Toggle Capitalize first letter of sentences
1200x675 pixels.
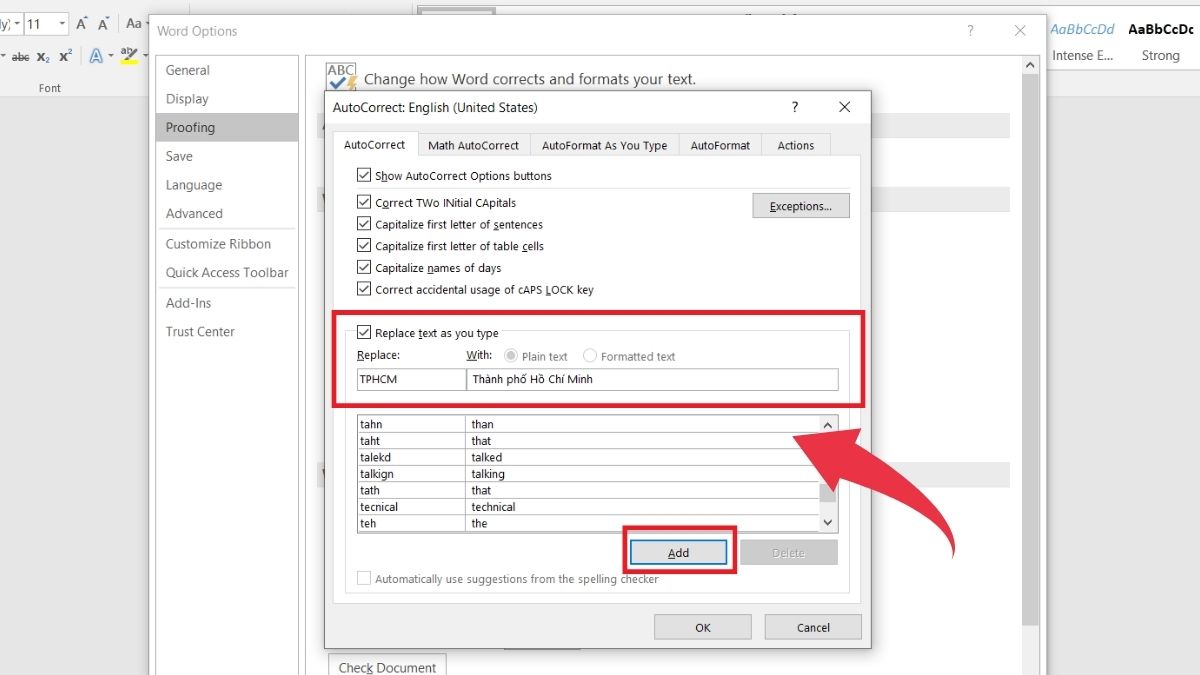coord(364,224)
